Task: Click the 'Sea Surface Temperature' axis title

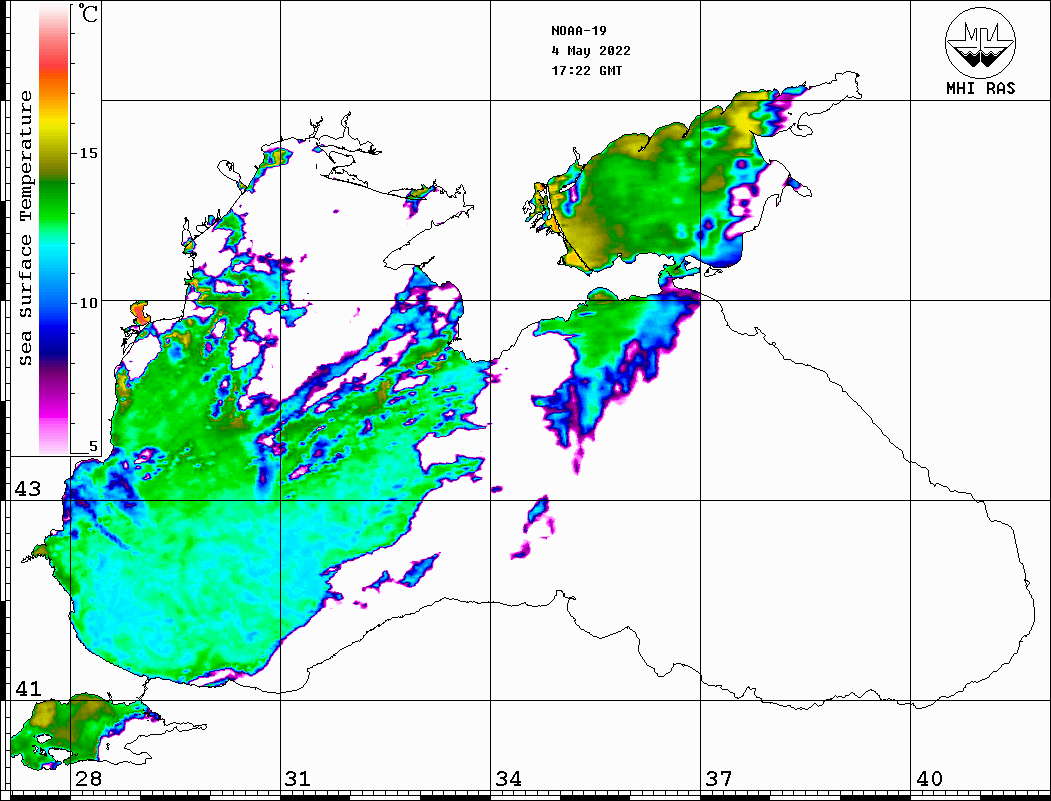Action: click(25, 229)
